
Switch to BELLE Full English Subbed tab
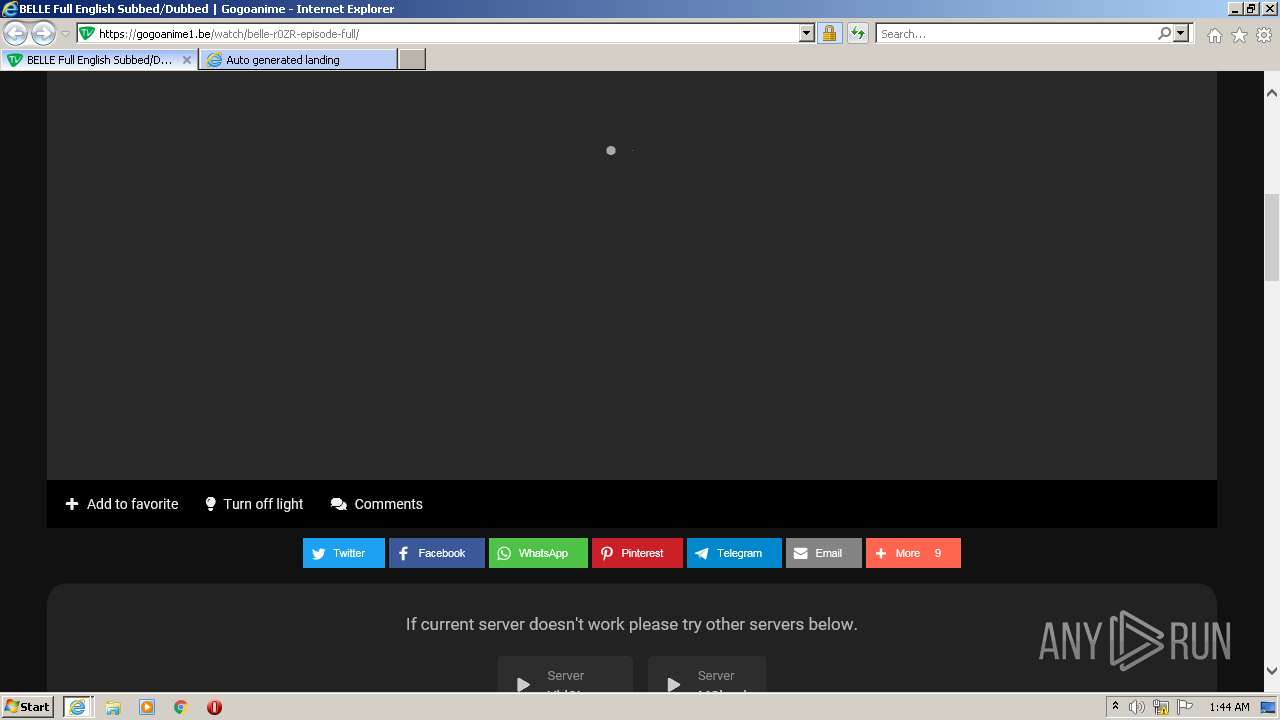[x=98, y=60]
